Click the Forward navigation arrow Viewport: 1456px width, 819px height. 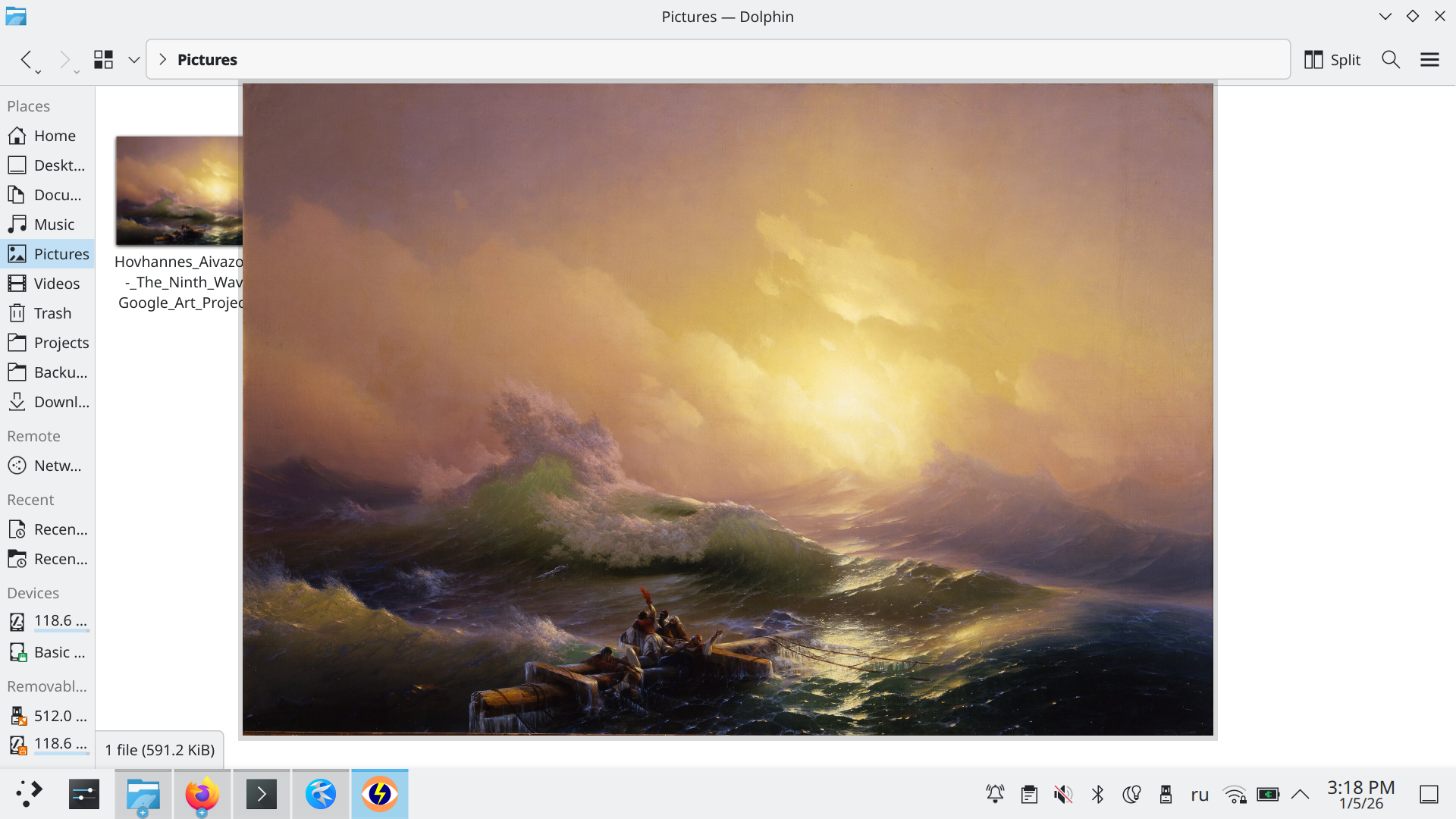click(x=64, y=60)
